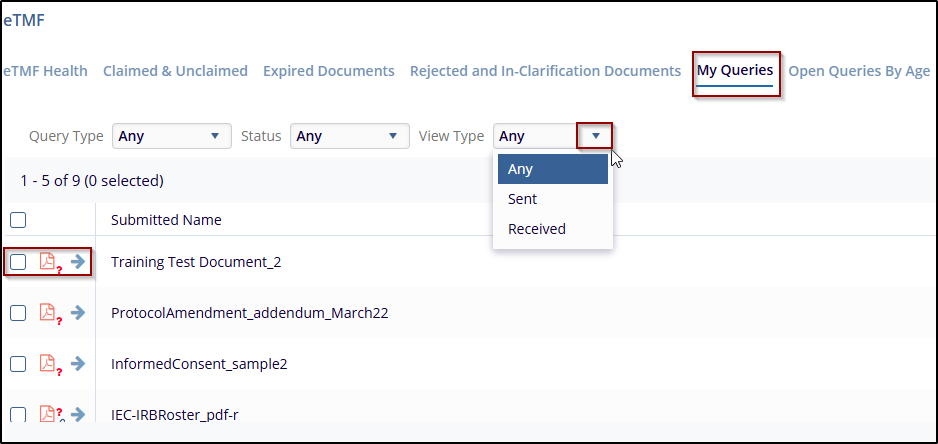Click PDF query icon for ProtocolAmendment_addendum_March22
The width and height of the screenshot is (938, 444).
pos(47,313)
